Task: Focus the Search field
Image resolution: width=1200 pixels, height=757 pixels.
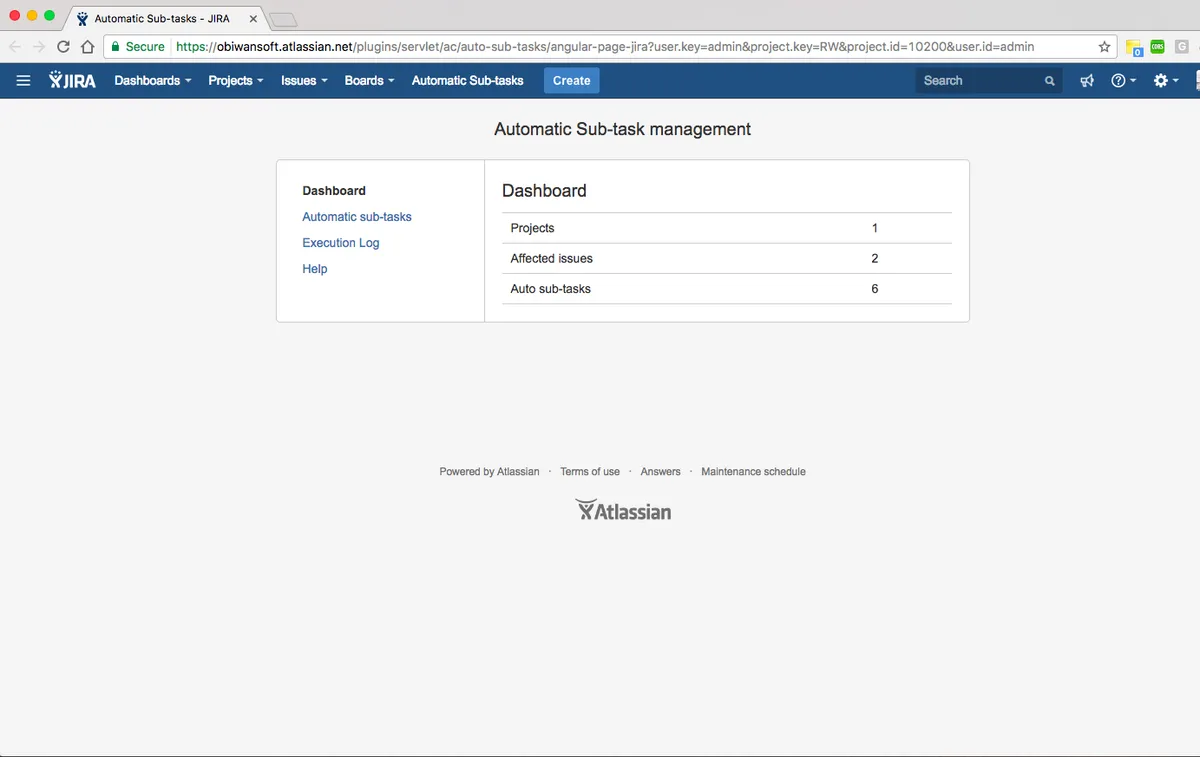Action: pos(988,81)
